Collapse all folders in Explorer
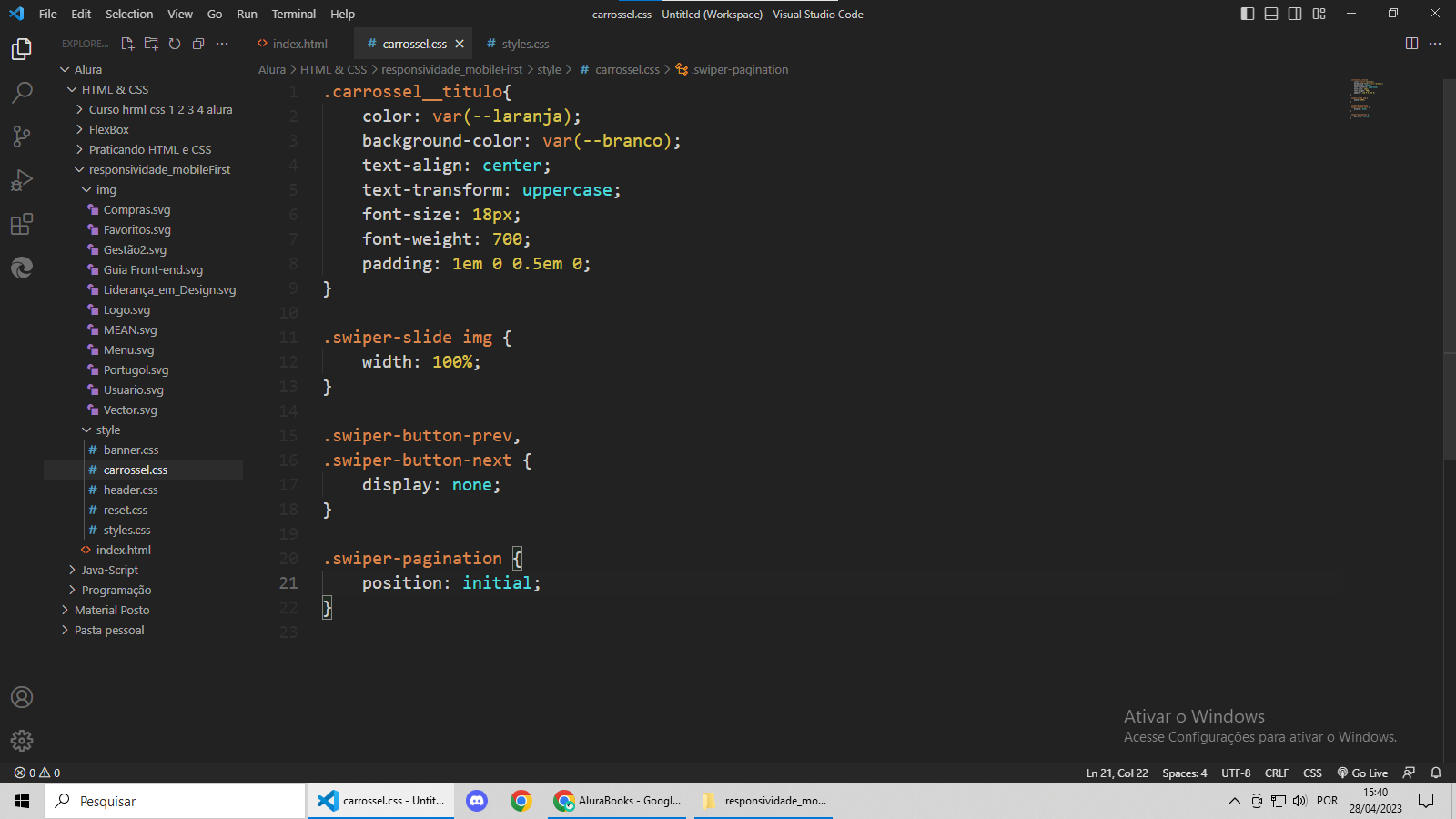The image size is (1456, 819). point(198,44)
